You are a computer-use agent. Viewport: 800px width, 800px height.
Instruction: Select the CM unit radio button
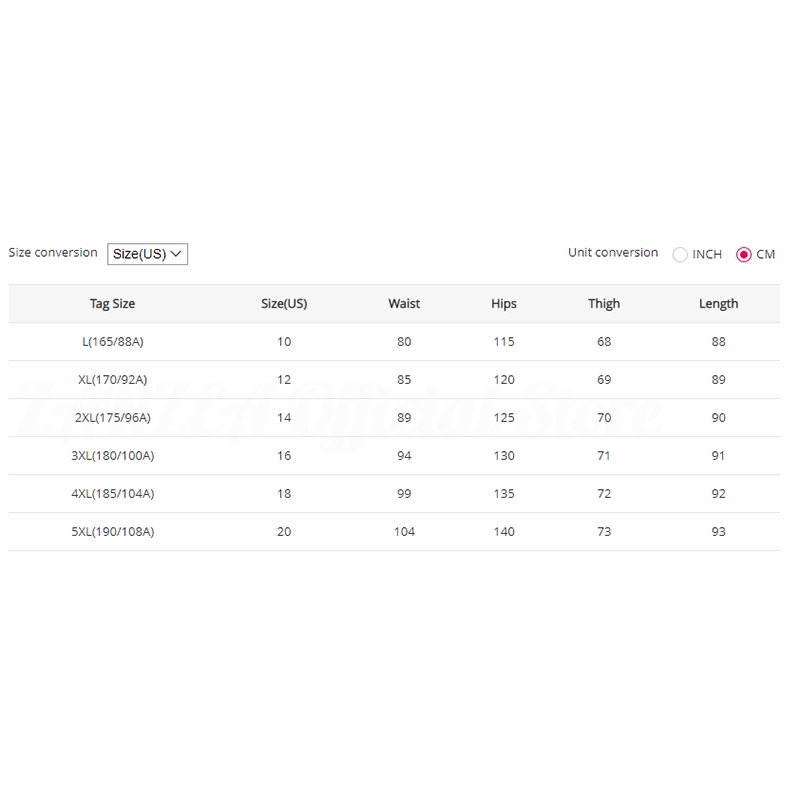tap(744, 255)
